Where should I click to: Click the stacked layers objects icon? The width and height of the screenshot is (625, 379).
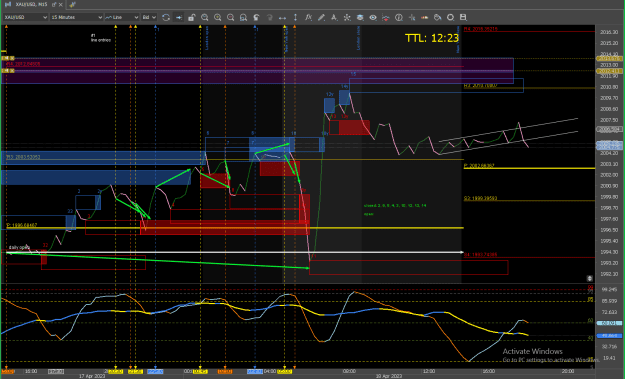(x=360, y=17)
